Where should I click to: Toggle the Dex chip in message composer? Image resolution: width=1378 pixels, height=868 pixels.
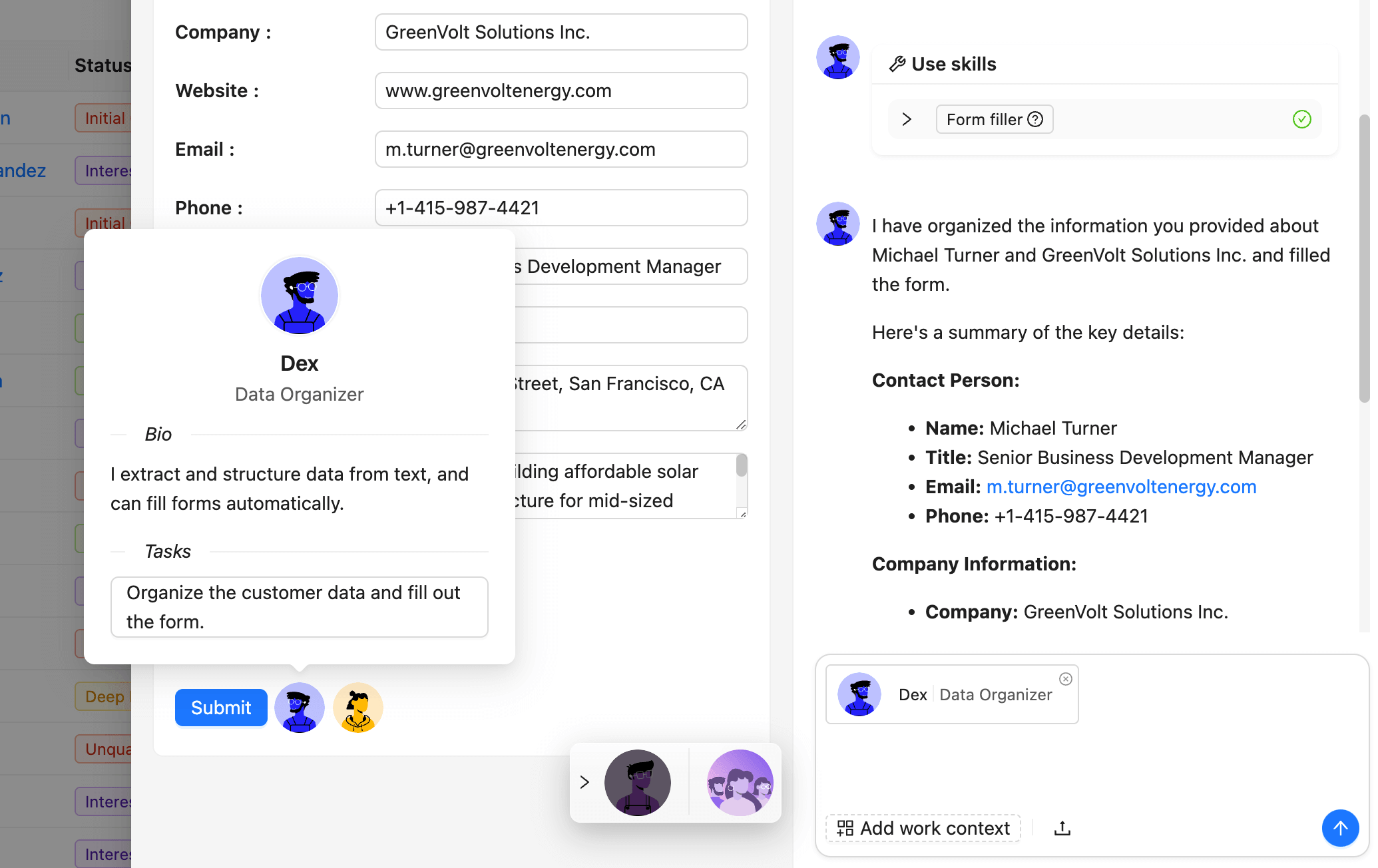click(x=951, y=694)
